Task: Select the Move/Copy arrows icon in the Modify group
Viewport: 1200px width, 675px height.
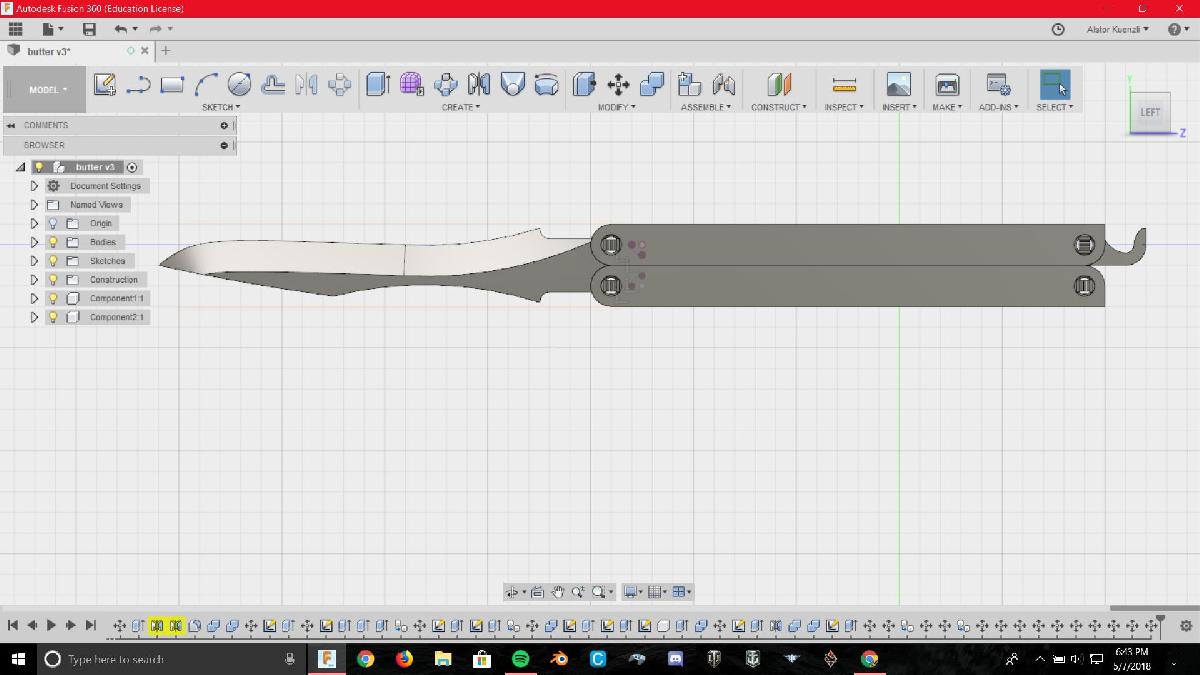Action: tap(618, 85)
